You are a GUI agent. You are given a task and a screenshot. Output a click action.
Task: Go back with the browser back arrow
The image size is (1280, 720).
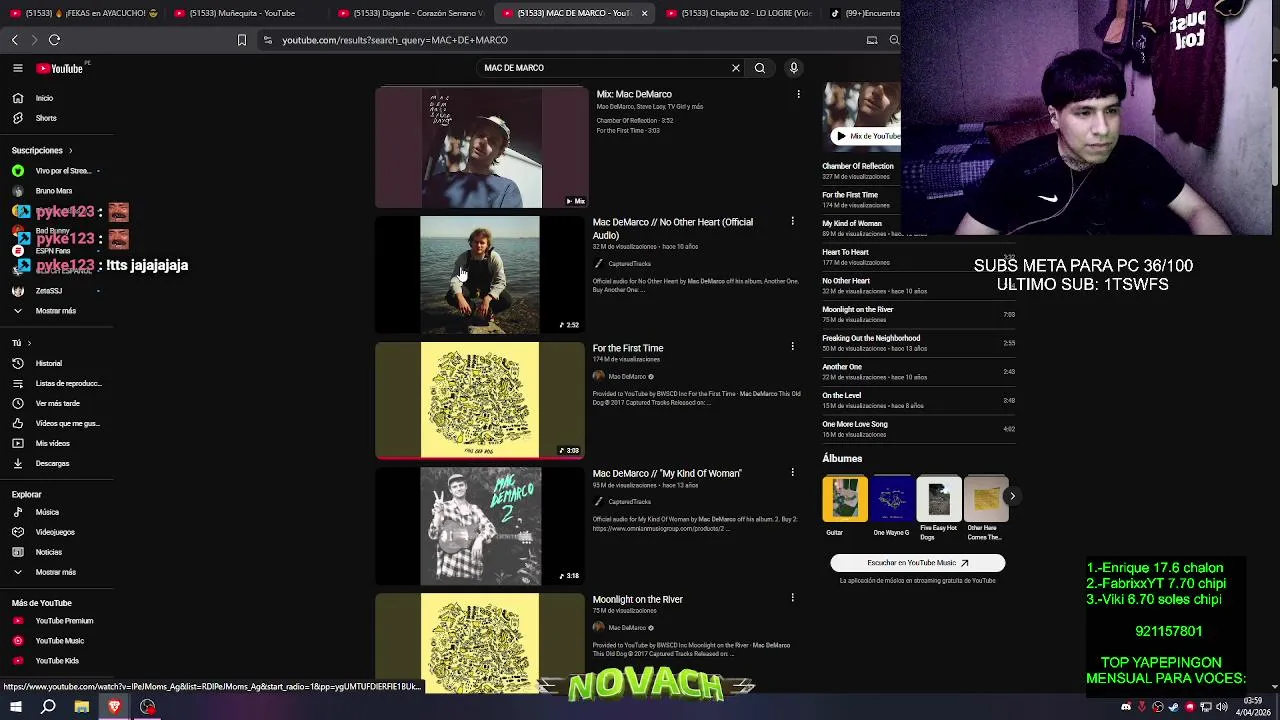coord(14,40)
